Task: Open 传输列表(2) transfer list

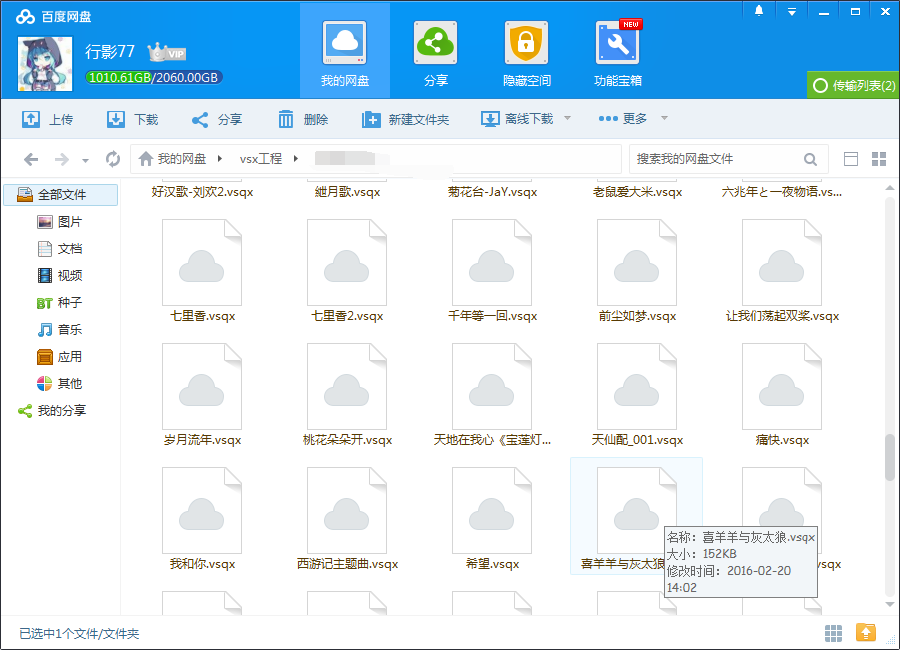Action: [x=854, y=85]
